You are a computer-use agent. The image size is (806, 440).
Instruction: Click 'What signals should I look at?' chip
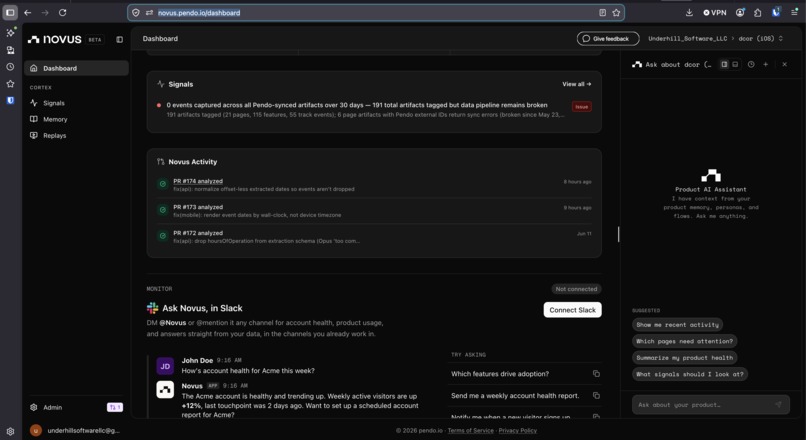pyautogui.click(x=689, y=374)
